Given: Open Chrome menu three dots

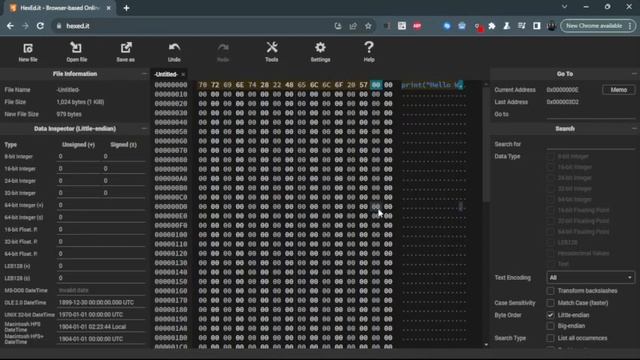Looking at the screenshot, I should pyautogui.click(x=631, y=26).
